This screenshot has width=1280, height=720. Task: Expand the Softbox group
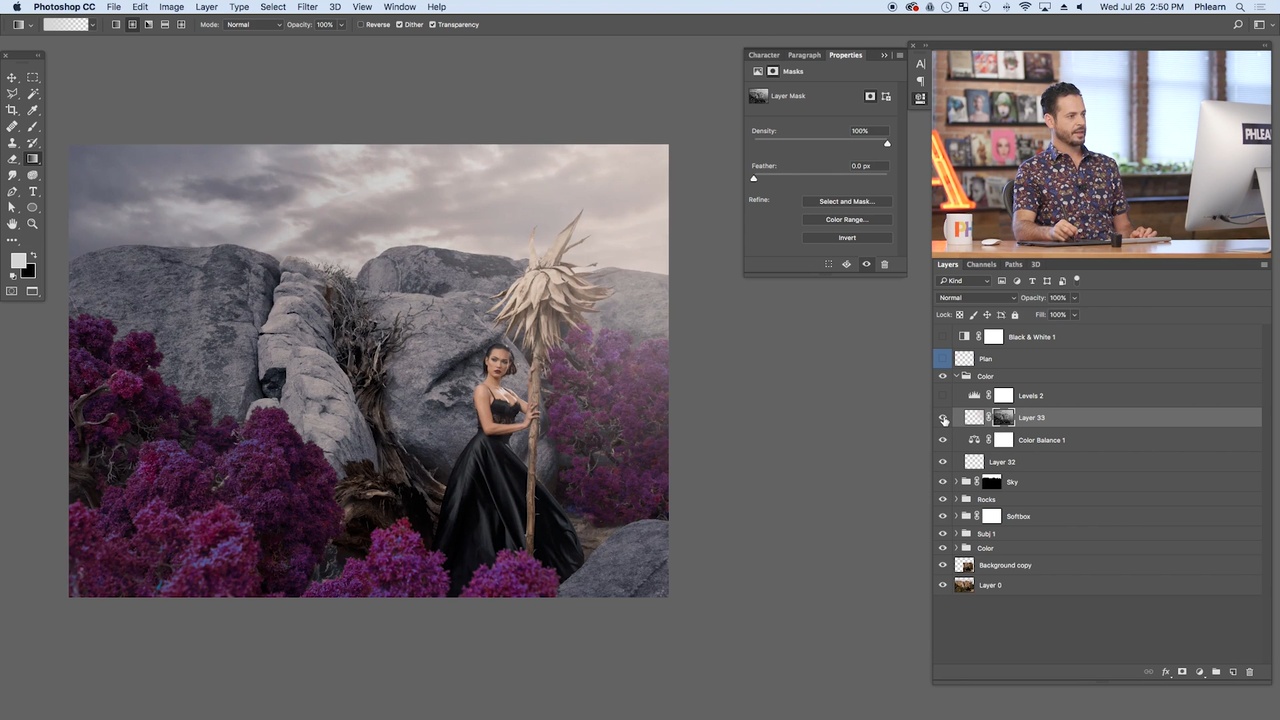[x=956, y=516]
